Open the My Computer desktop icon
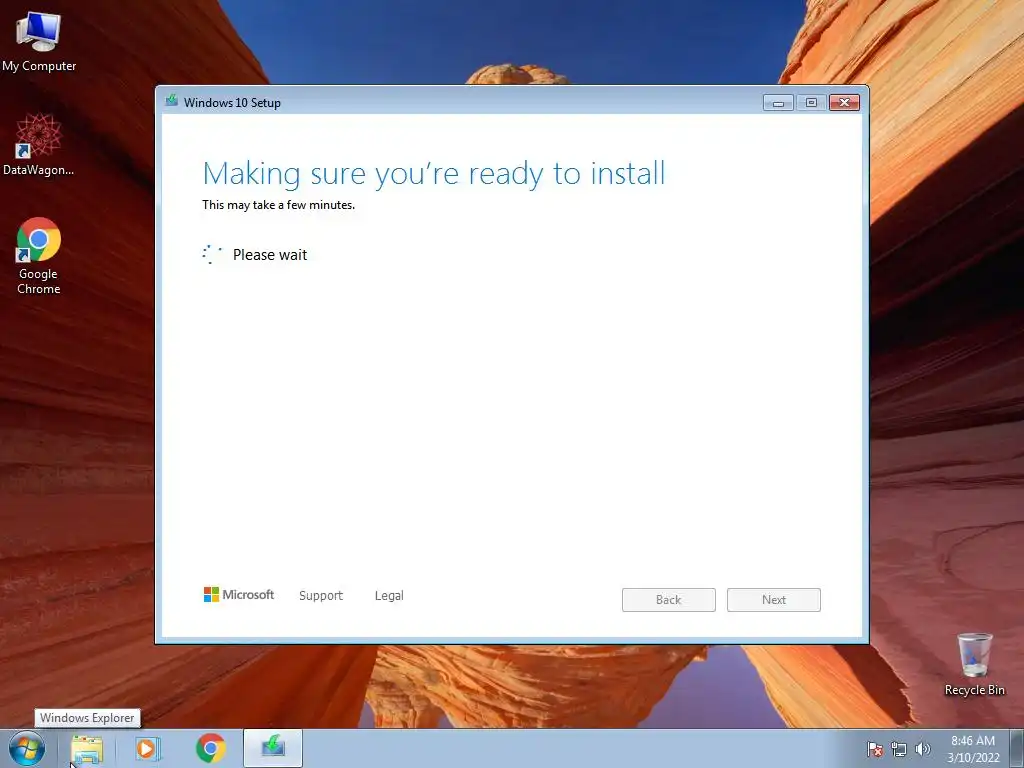The width and height of the screenshot is (1024, 768). (x=39, y=41)
